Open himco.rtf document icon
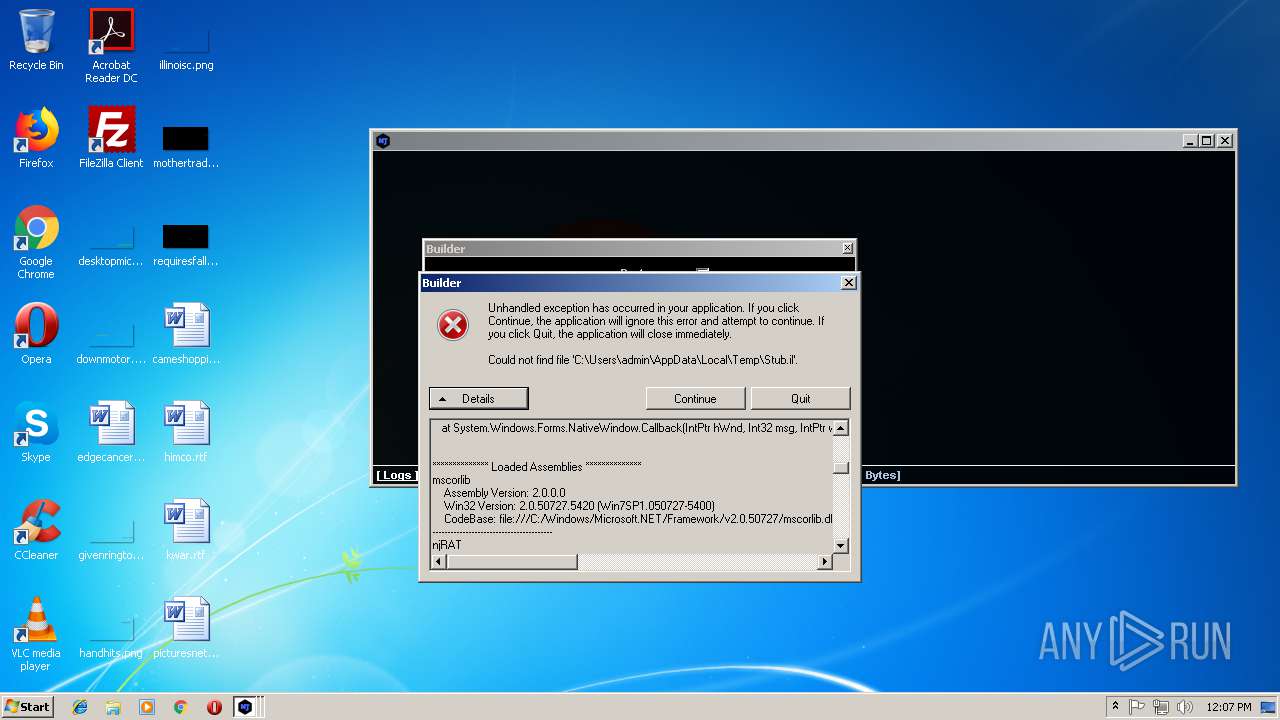1280x720 pixels. click(x=186, y=432)
